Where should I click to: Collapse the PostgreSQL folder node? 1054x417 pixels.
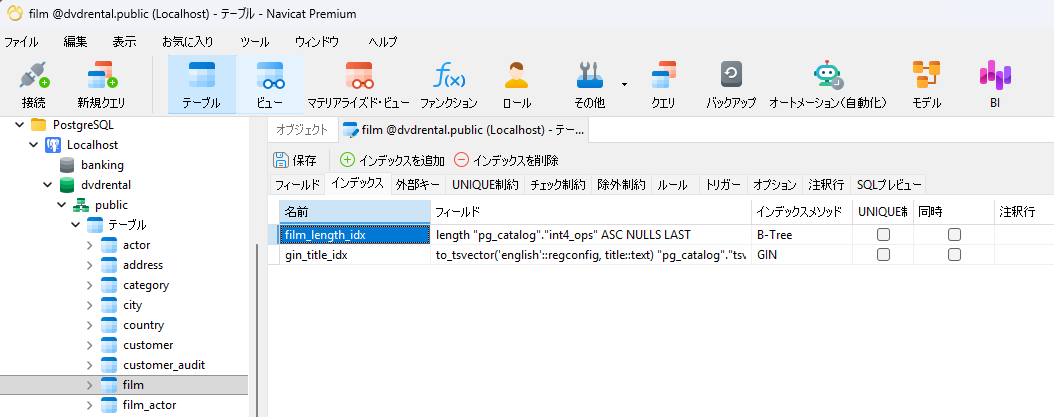(x=19, y=124)
